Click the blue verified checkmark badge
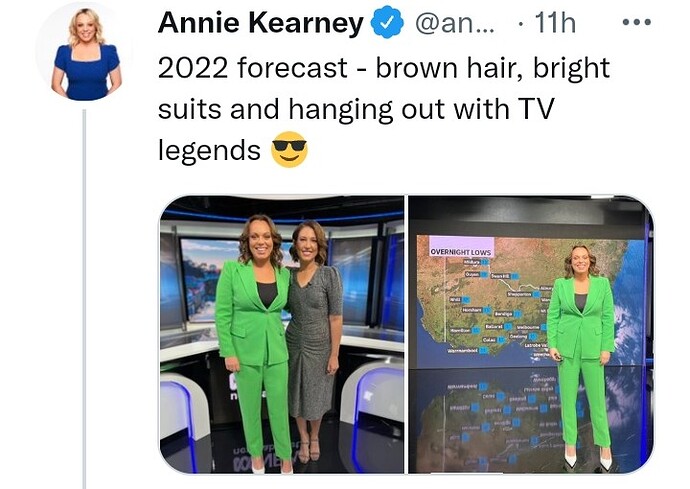 point(387,23)
